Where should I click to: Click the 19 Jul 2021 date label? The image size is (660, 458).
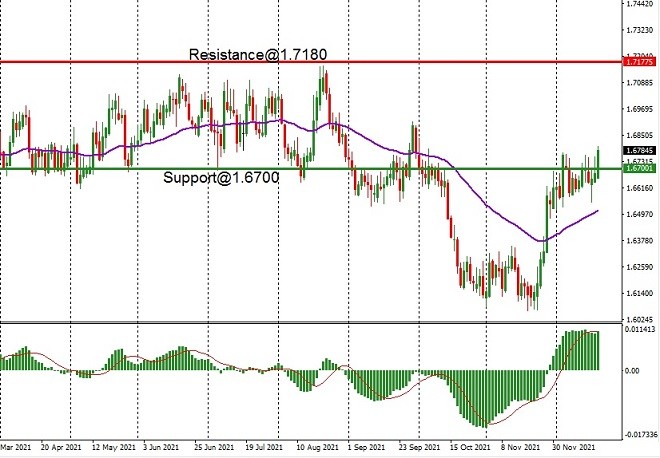pos(264,447)
